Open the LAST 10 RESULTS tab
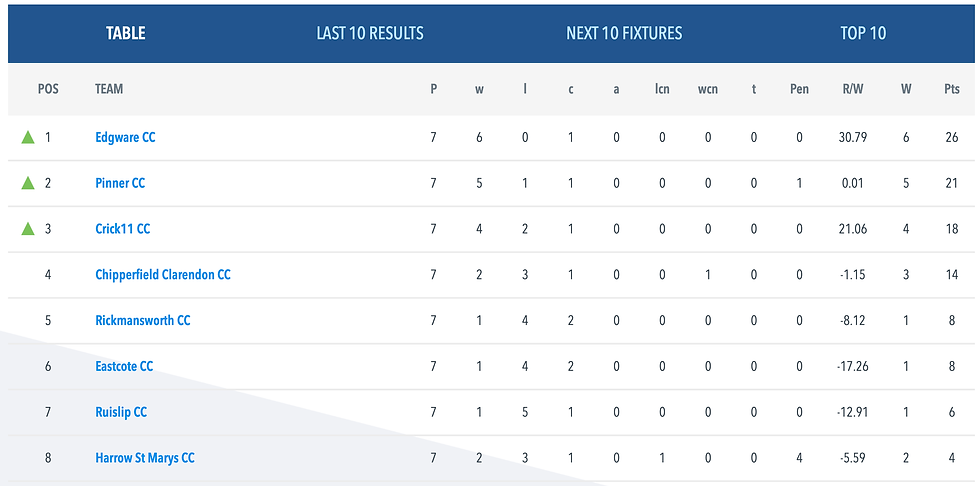This screenshot has height=486, width=980. (x=370, y=33)
